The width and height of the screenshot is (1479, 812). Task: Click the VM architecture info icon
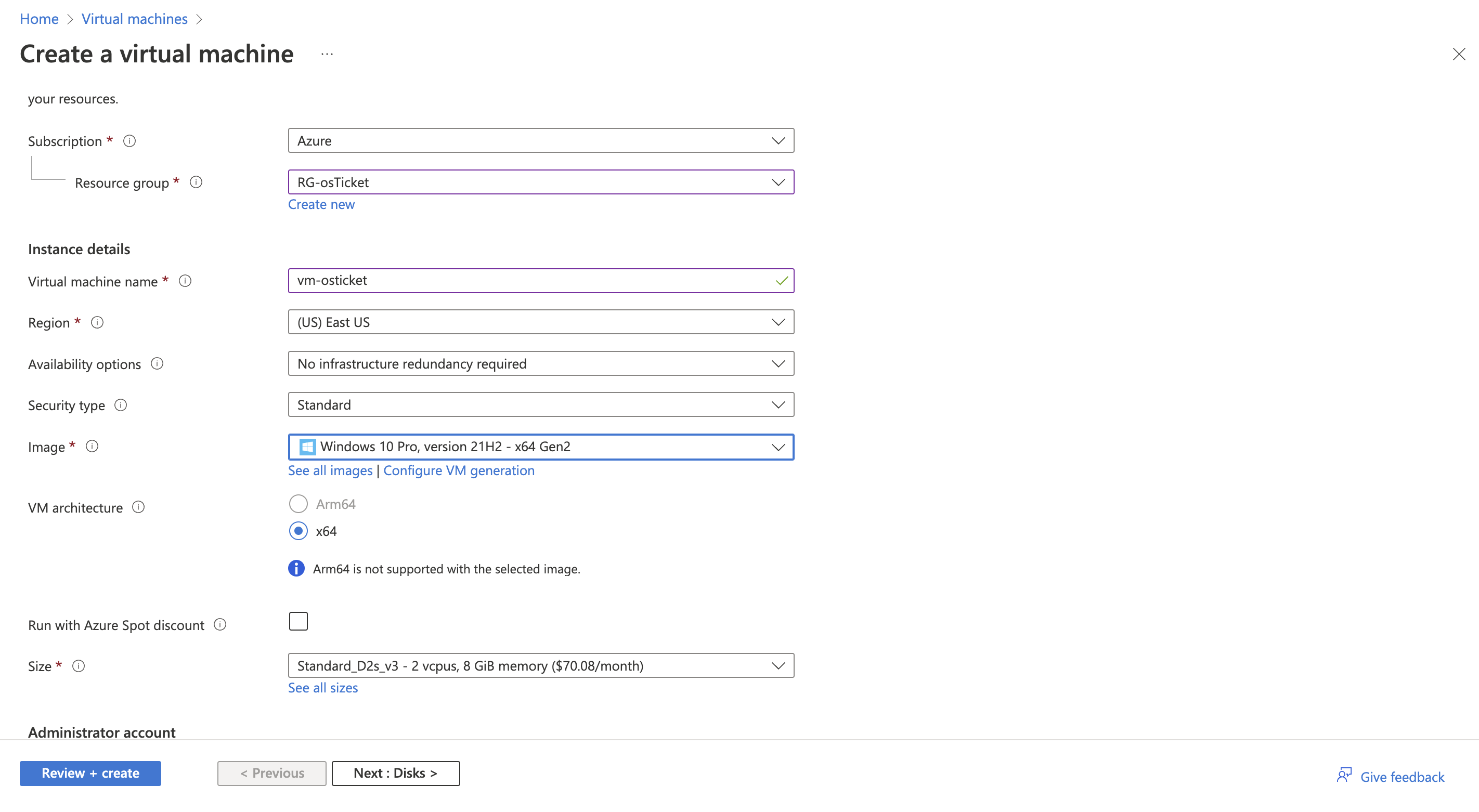[138, 507]
